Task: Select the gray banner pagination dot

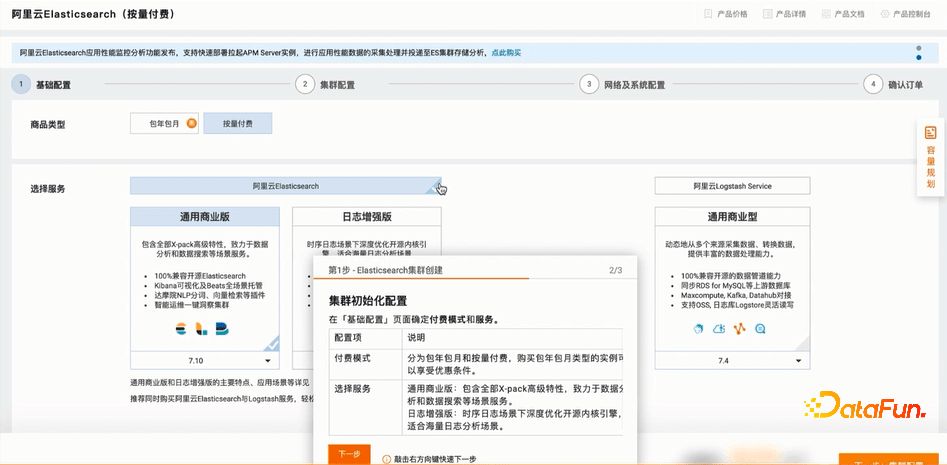Action: point(919,48)
